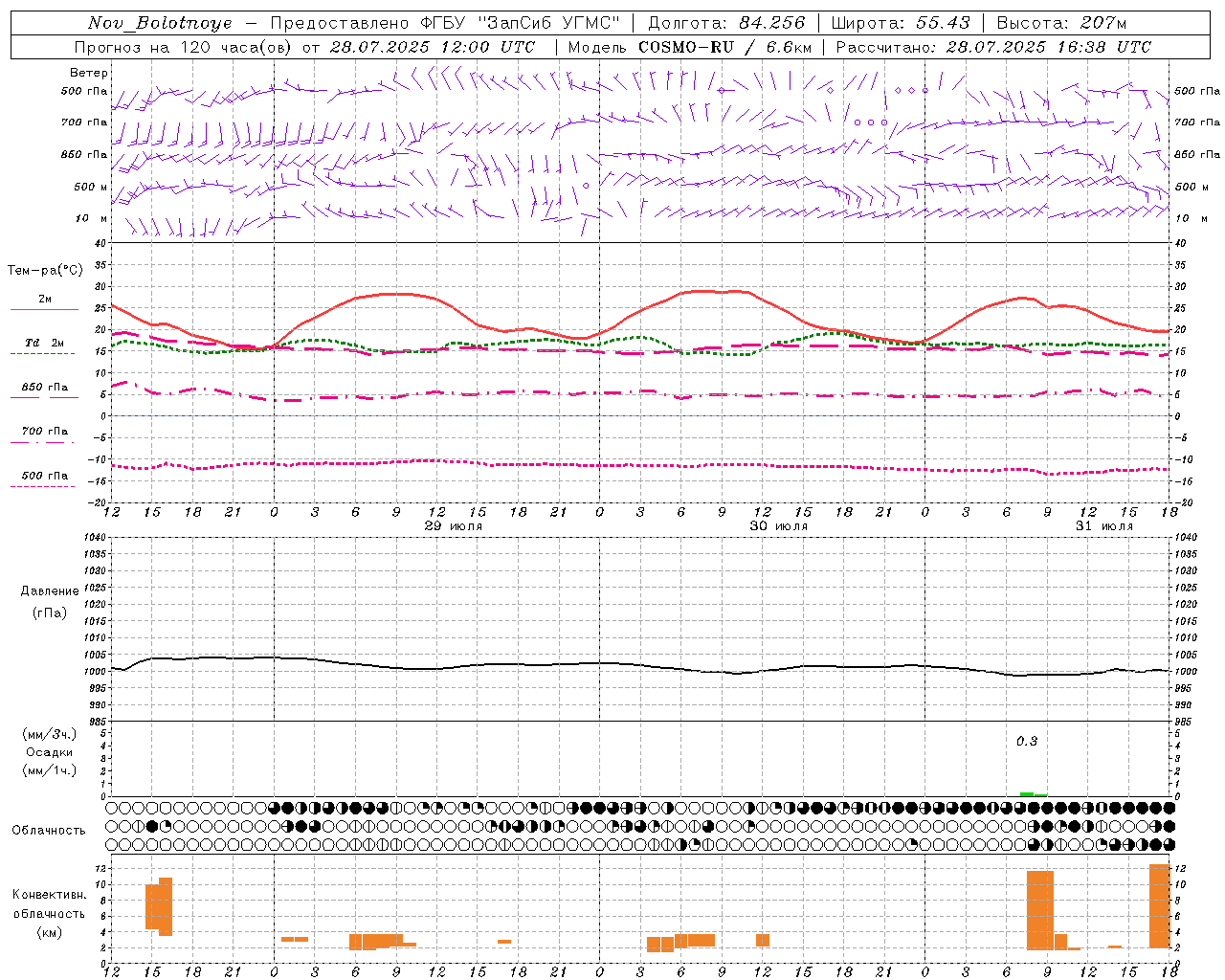Click the 'Давление' pressure label
This screenshot has width=1225, height=980.
tap(50, 591)
